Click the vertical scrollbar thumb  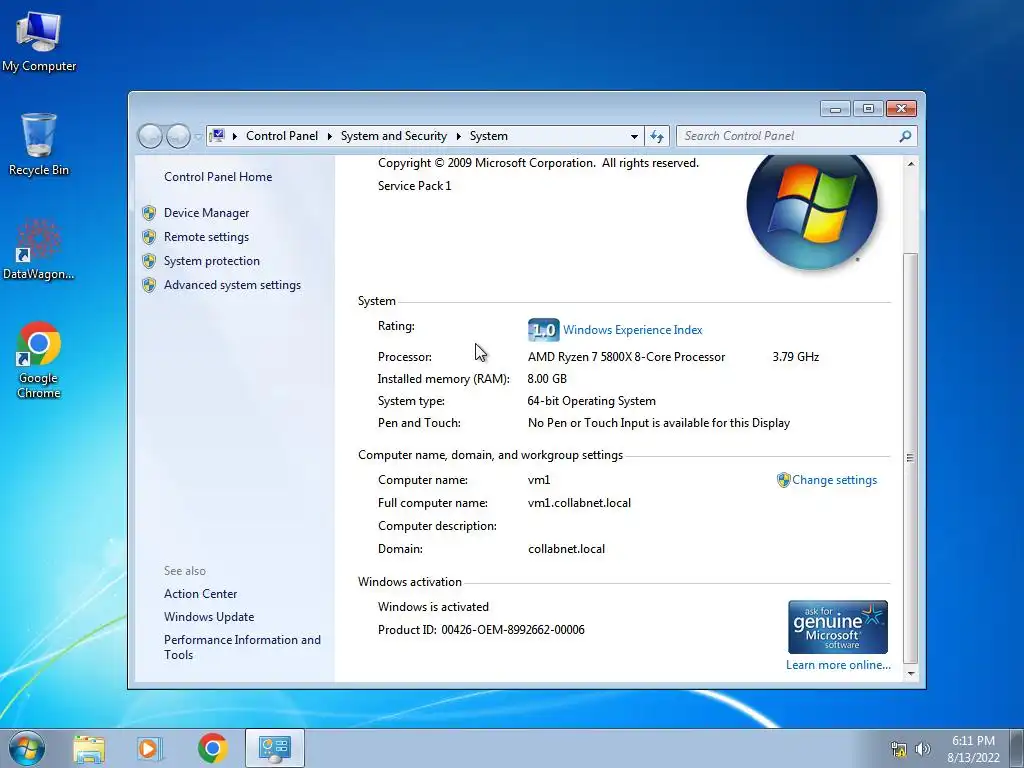pos(910,458)
